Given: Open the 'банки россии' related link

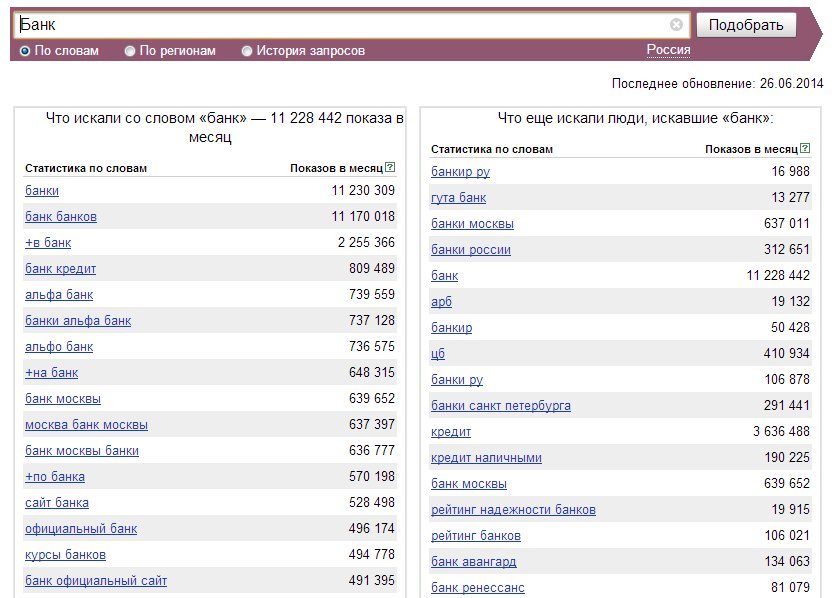Looking at the screenshot, I should [471, 250].
